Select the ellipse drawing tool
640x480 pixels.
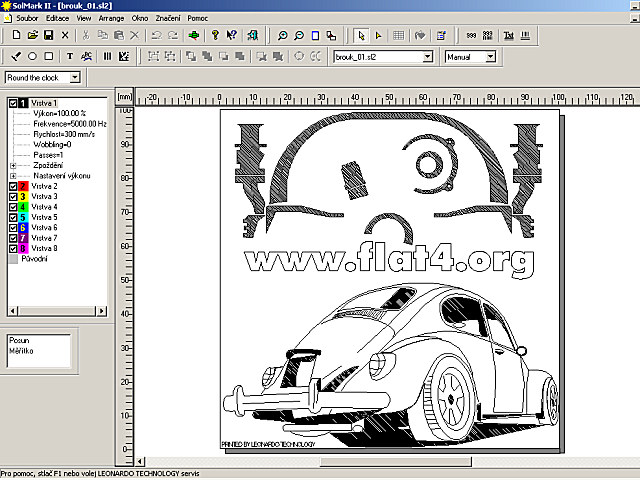[32, 56]
